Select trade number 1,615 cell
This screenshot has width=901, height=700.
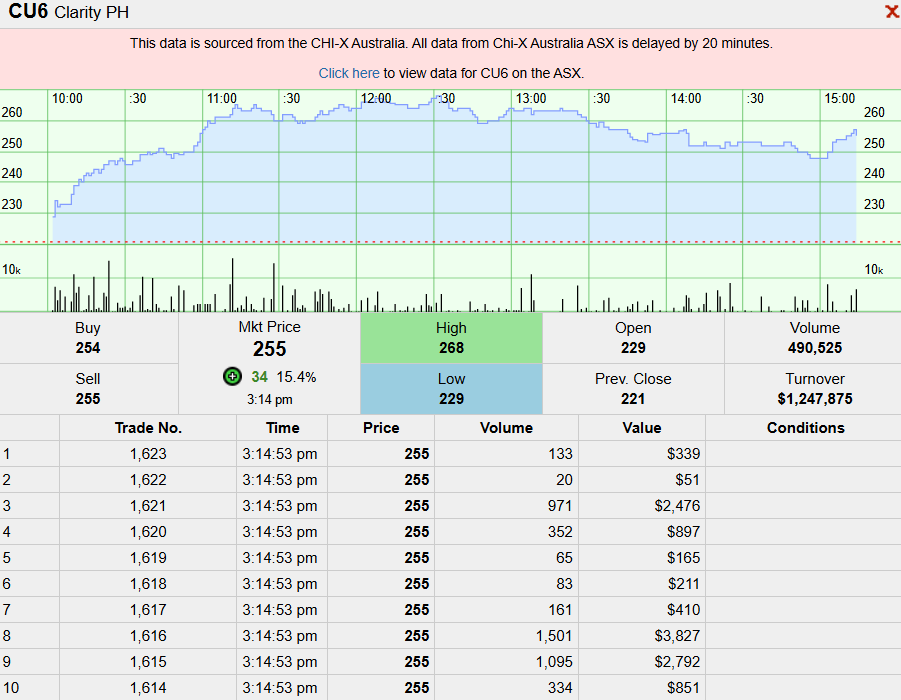click(148, 662)
